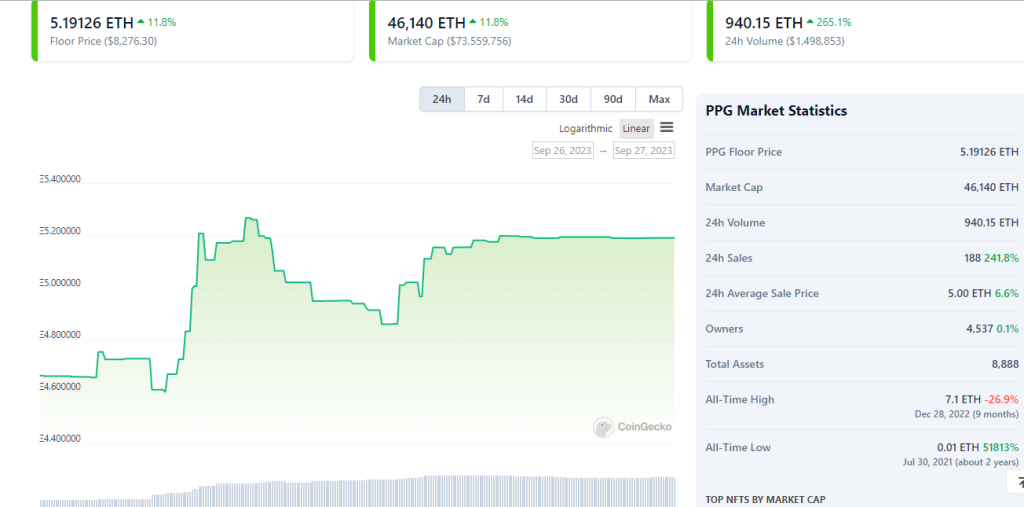Switch the chart to 7d range
Screen dimensions: 1024x507
click(483, 99)
